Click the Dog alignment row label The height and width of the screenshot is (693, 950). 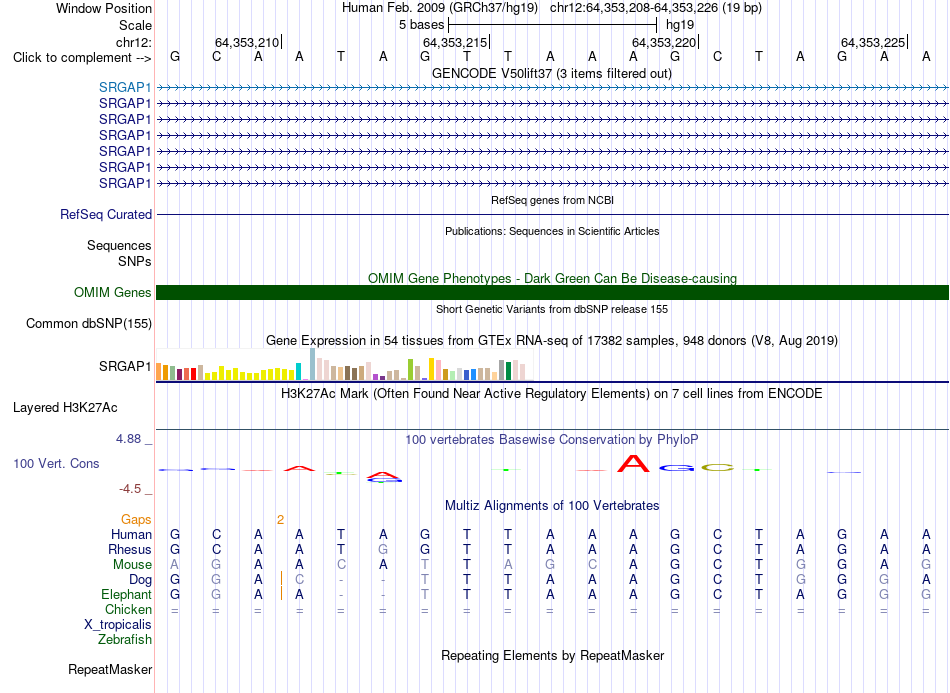point(141,580)
